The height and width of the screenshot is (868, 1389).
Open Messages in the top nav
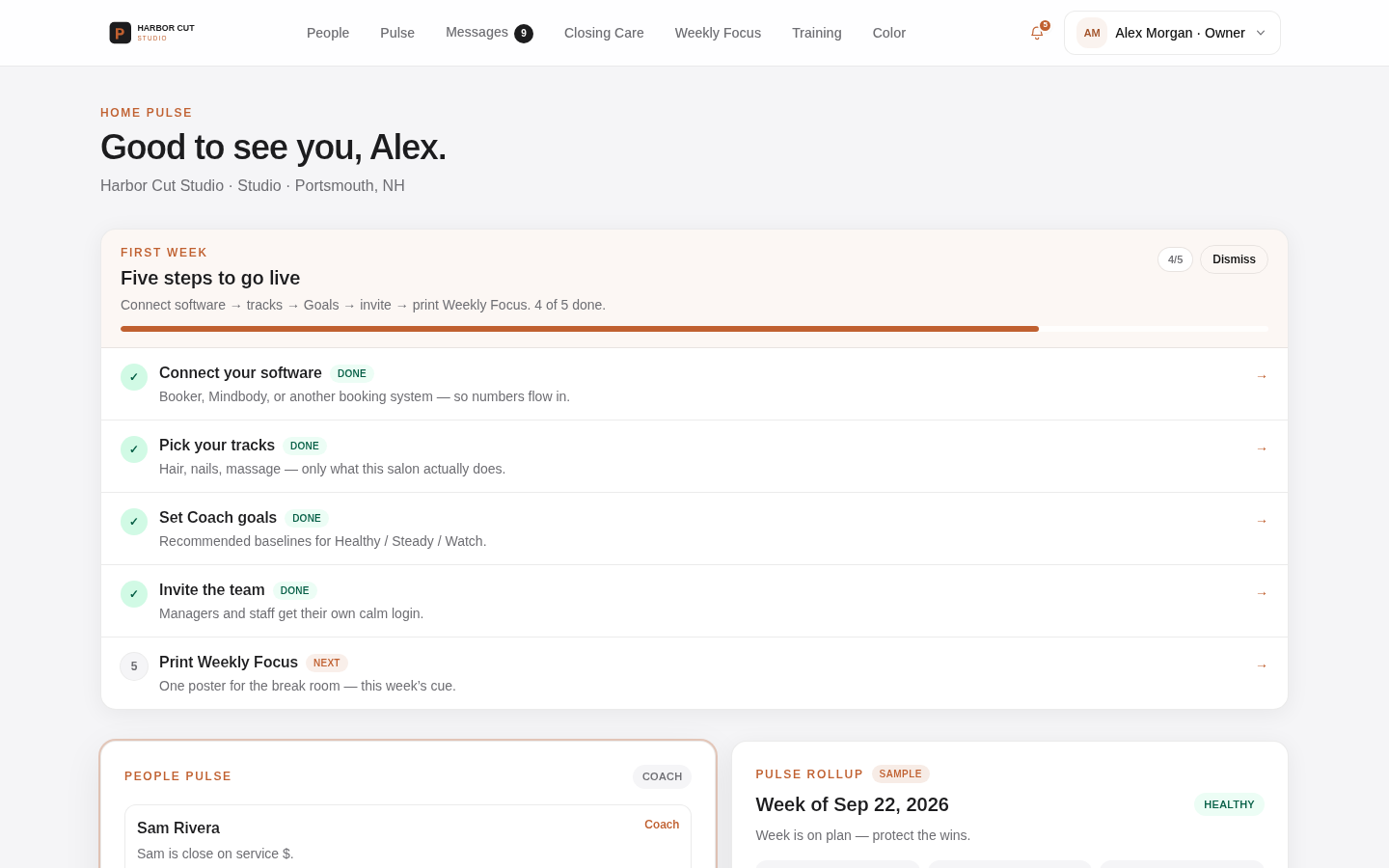point(477,32)
